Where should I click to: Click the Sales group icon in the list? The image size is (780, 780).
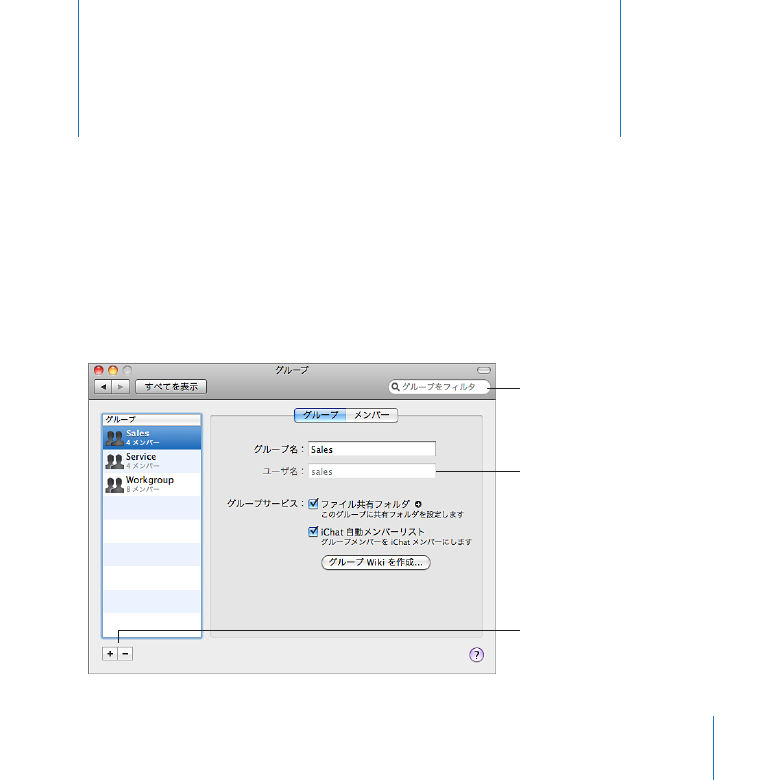click(114, 438)
